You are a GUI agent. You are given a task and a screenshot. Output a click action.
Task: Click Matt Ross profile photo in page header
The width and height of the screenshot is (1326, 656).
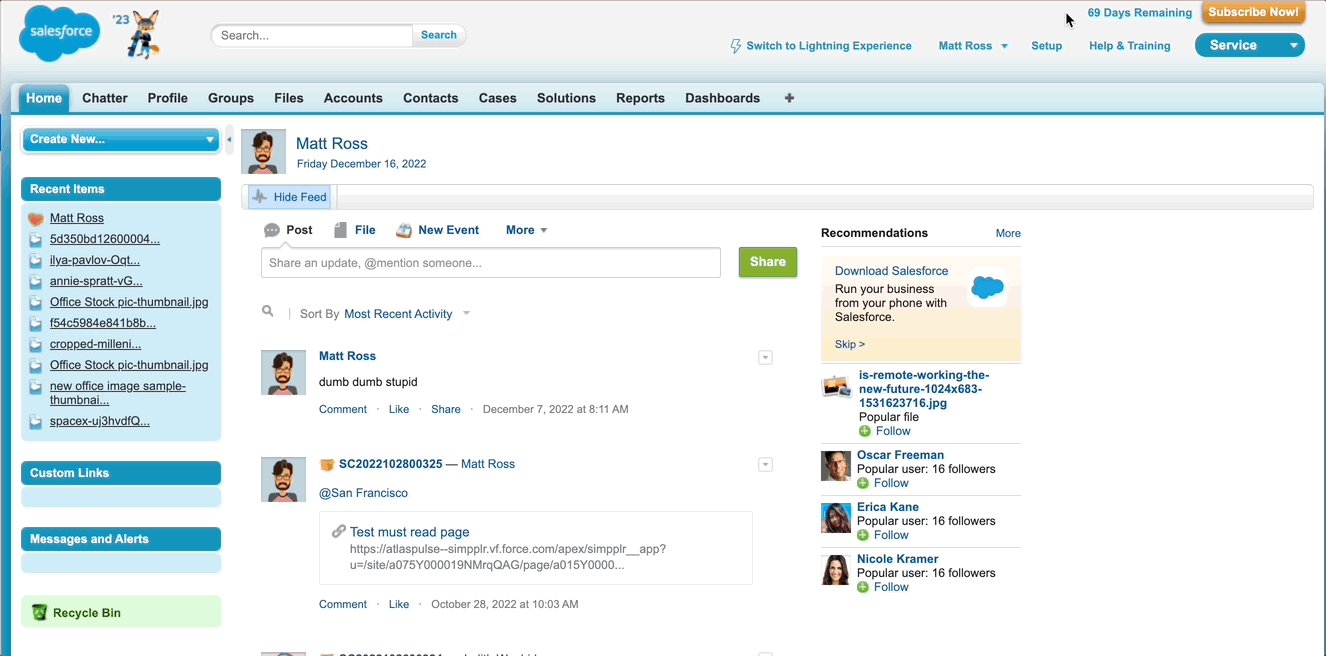pos(264,151)
